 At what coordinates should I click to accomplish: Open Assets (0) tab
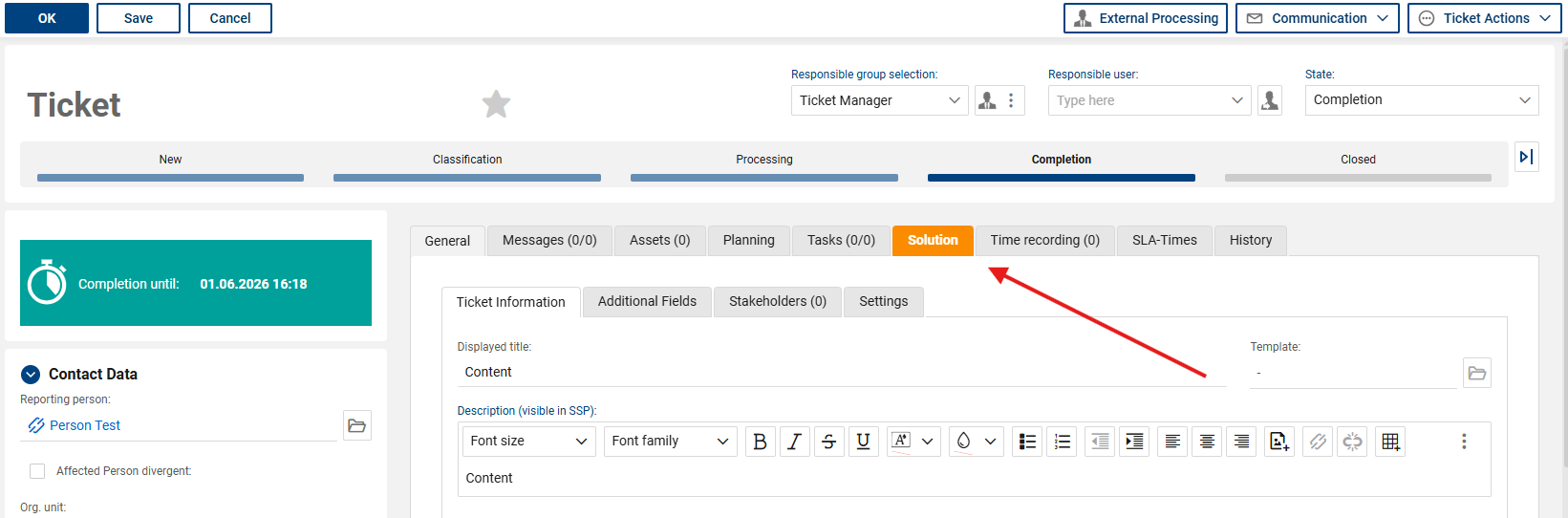click(659, 240)
